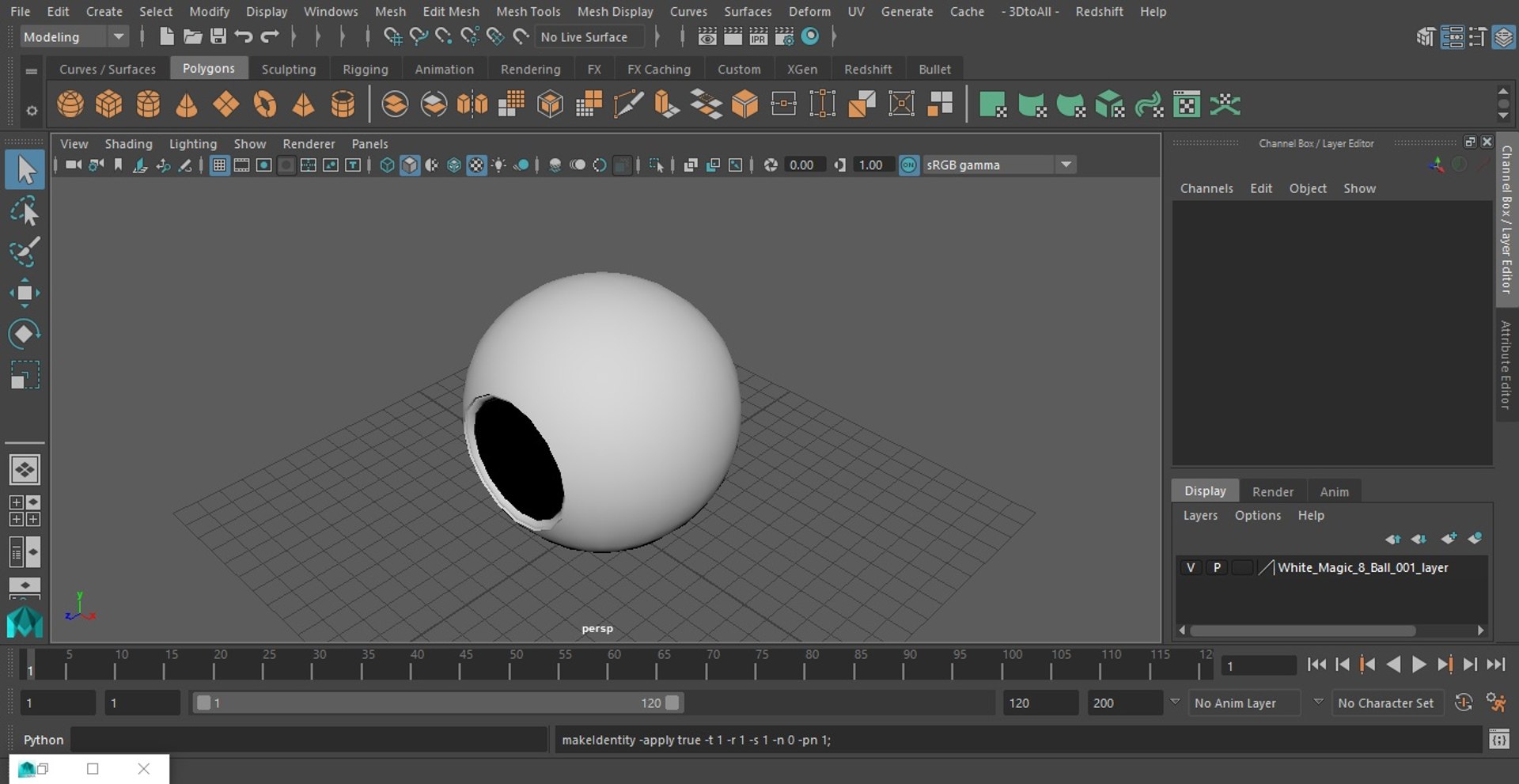Screen dimensions: 1519x784
Task: Click the IPR render icon
Action: tap(758, 36)
